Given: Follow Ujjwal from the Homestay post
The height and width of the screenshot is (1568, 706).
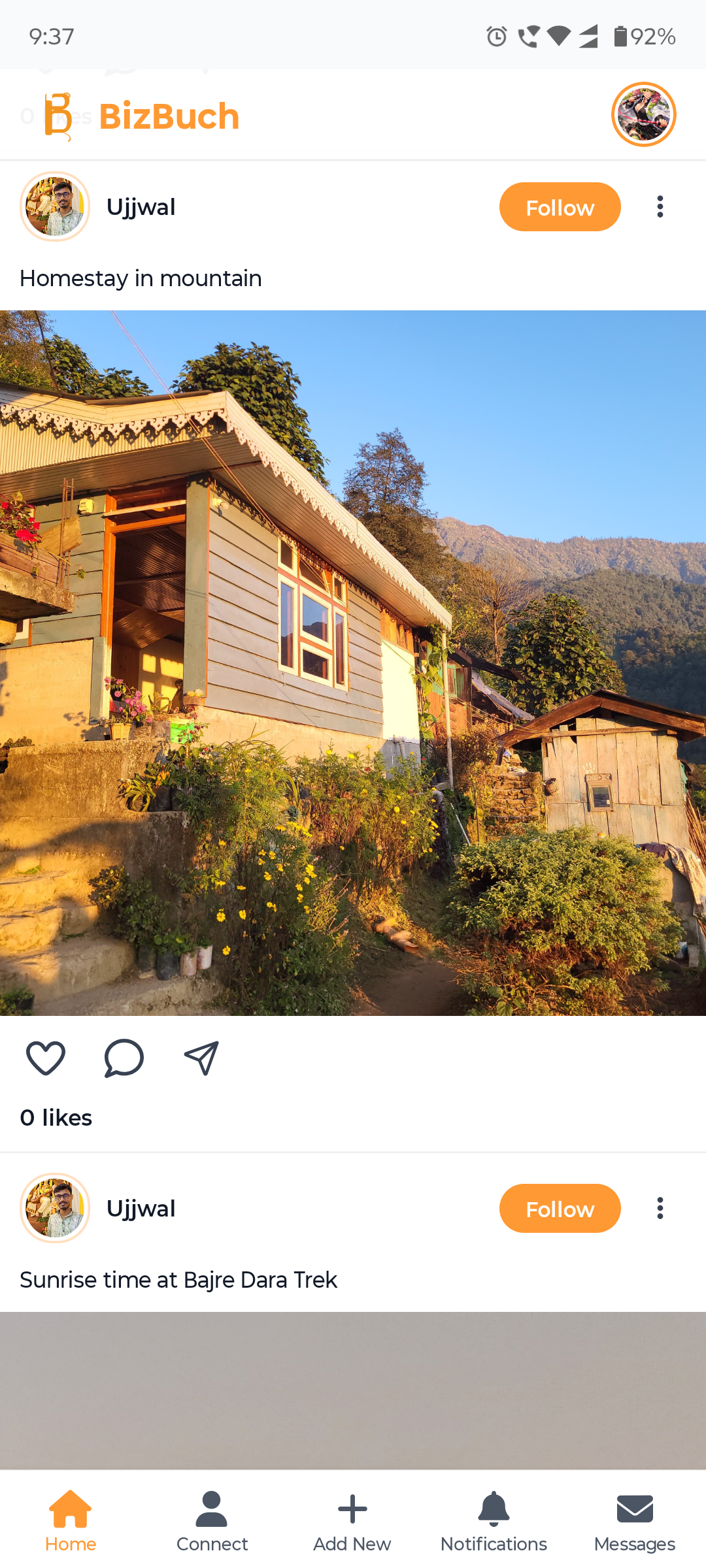Looking at the screenshot, I should coord(560,206).
